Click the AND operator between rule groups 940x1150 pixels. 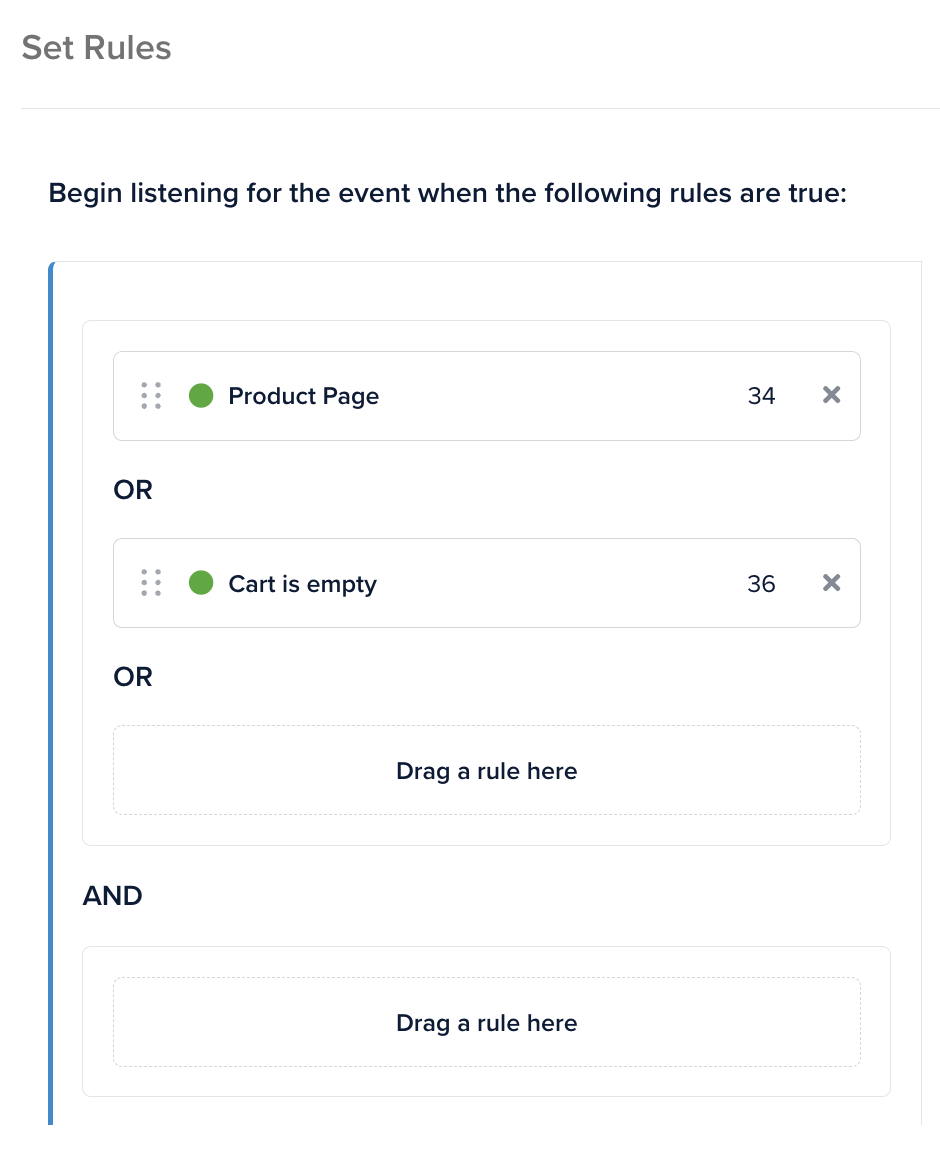coord(112,896)
